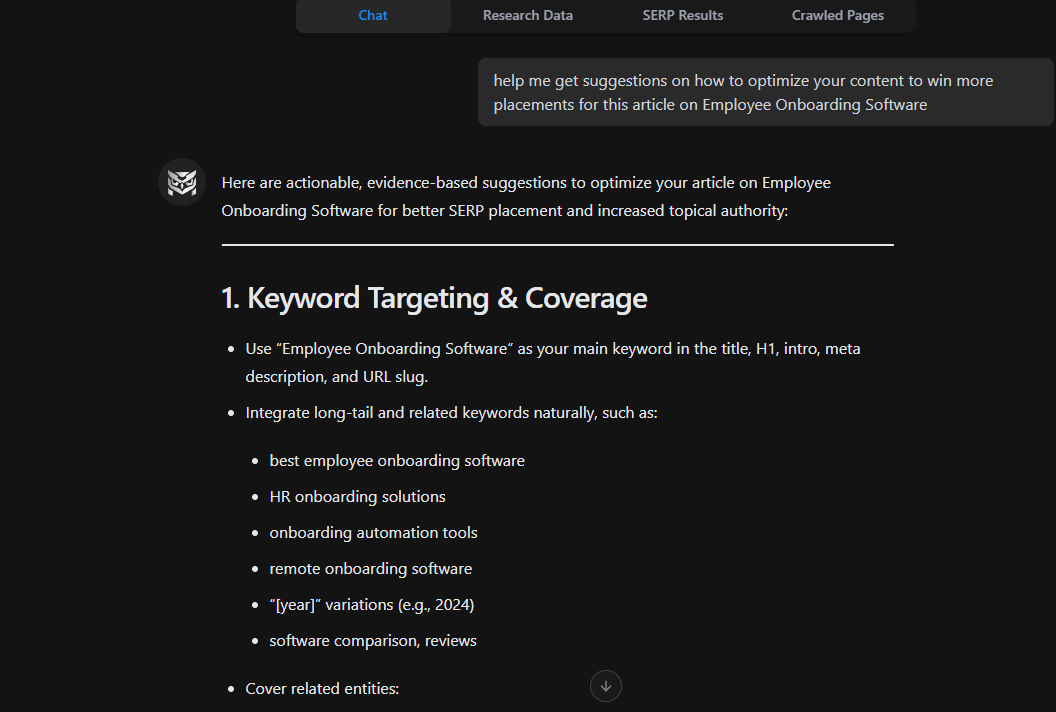Click the active Chat tab

pos(372,15)
